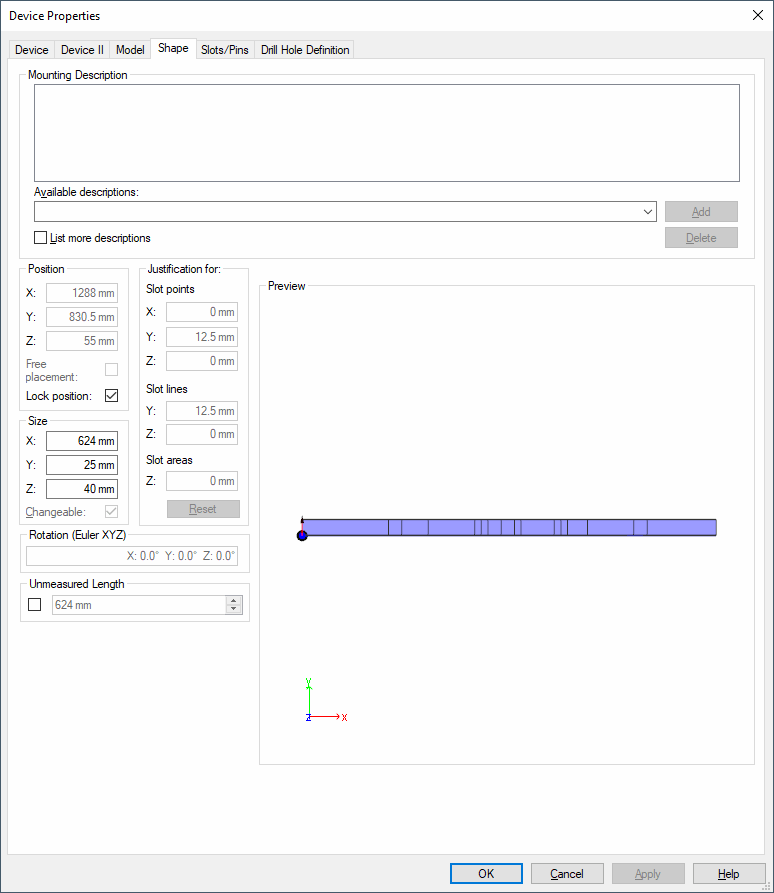The height and width of the screenshot is (893, 774).
Task: Decrease Unmeasured Length with down arrow
Action: click(x=234, y=609)
